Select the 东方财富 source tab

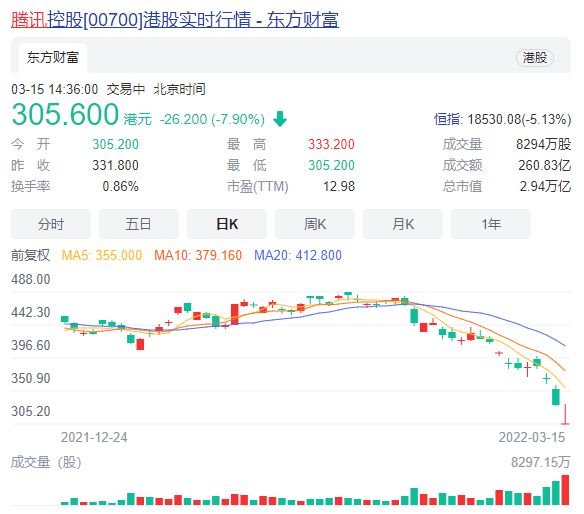[53, 58]
